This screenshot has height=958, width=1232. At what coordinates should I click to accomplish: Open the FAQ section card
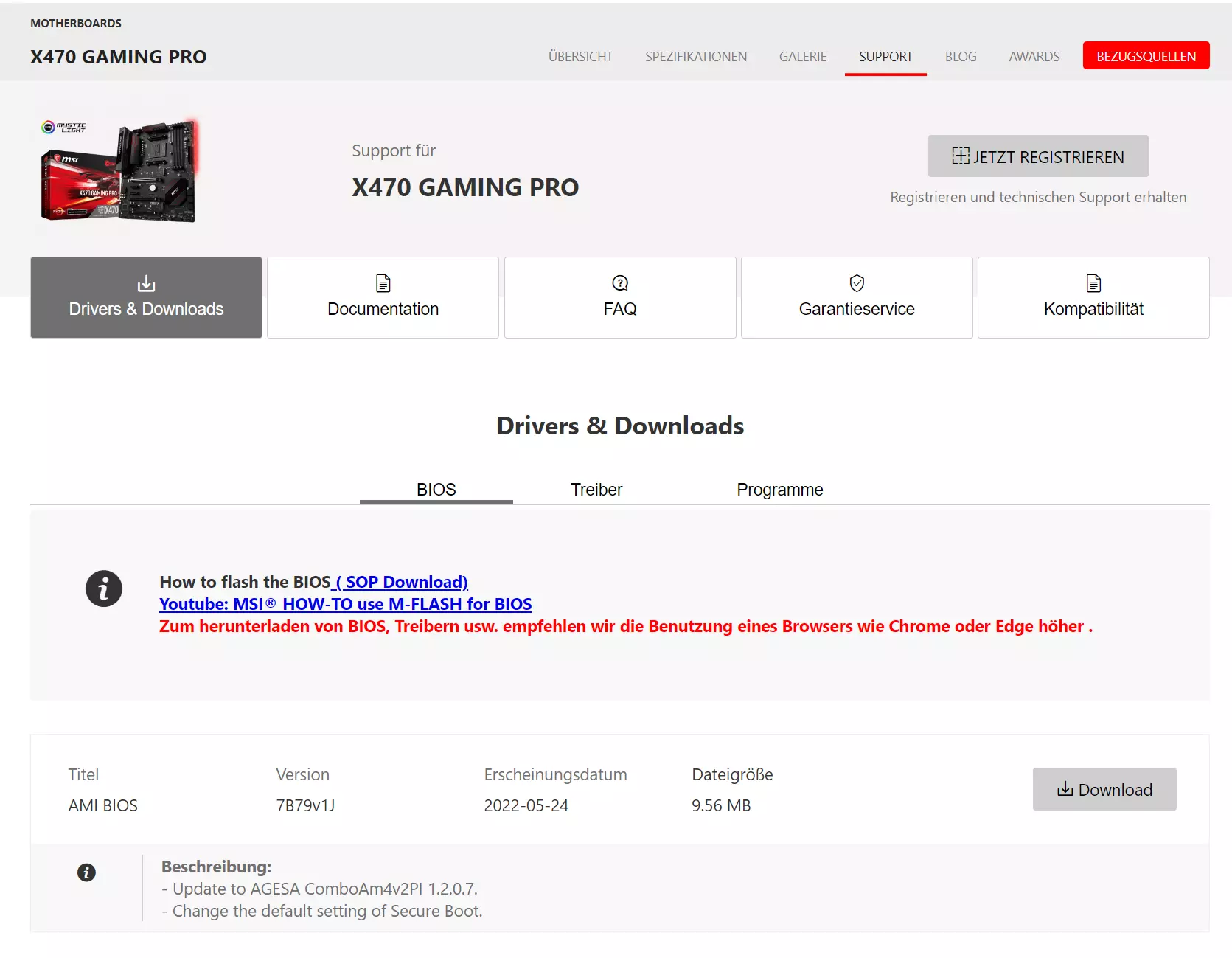620,297
